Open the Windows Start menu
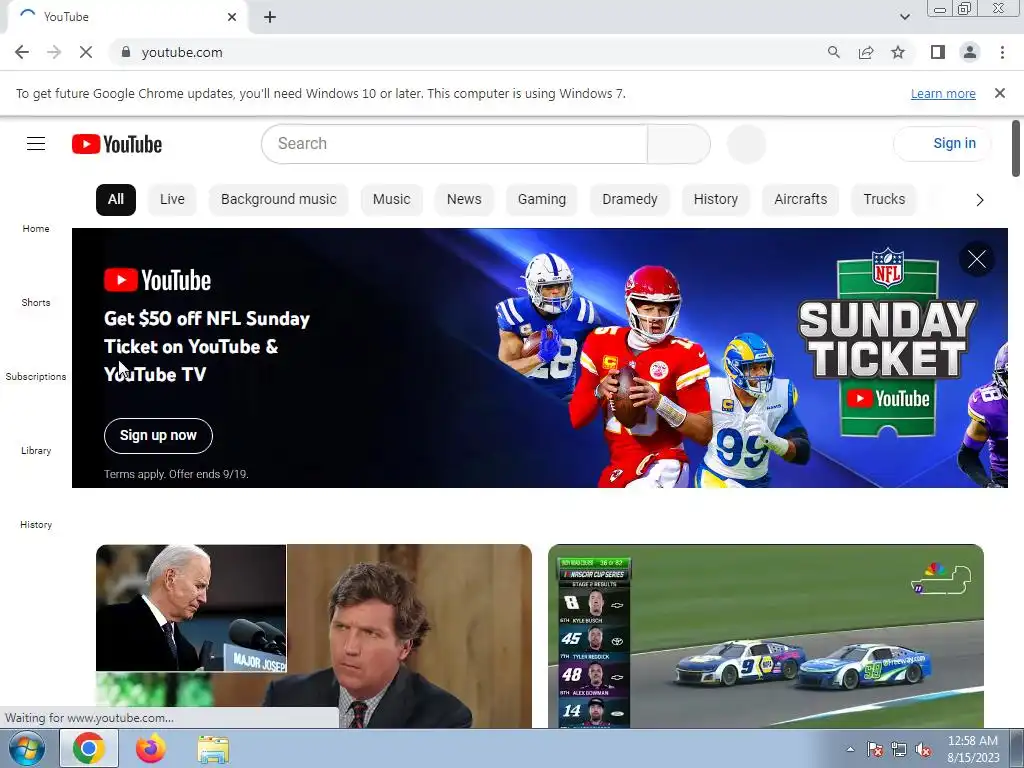This screenshot has width=1024, height=768. 26,749
